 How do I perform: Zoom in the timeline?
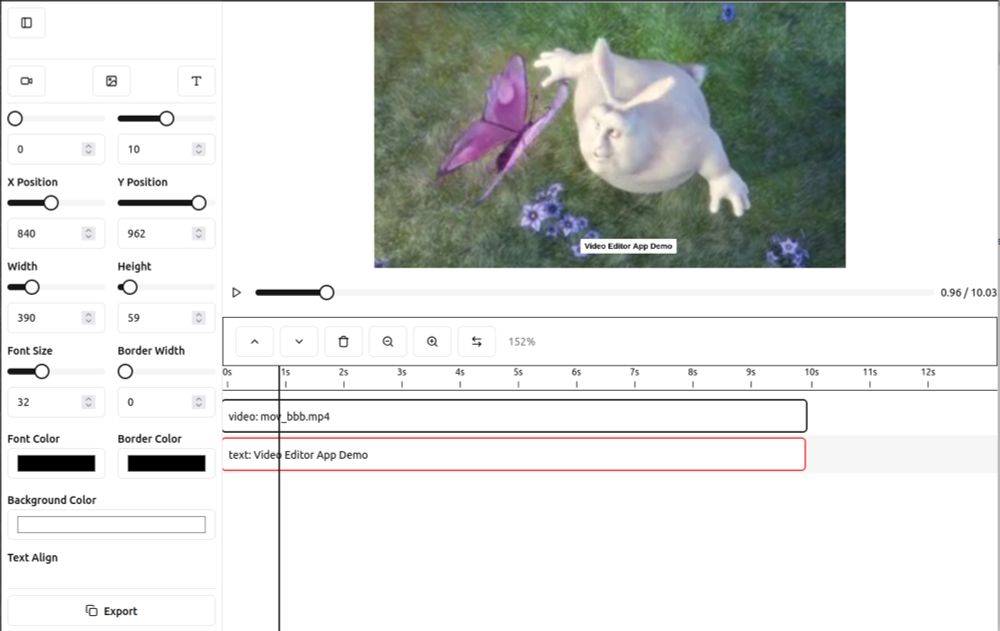[432, 342]
